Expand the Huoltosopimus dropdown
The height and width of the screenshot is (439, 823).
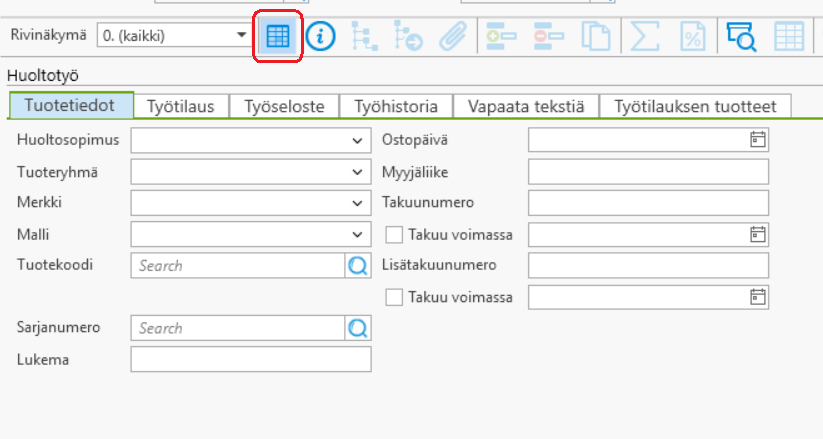357,141
